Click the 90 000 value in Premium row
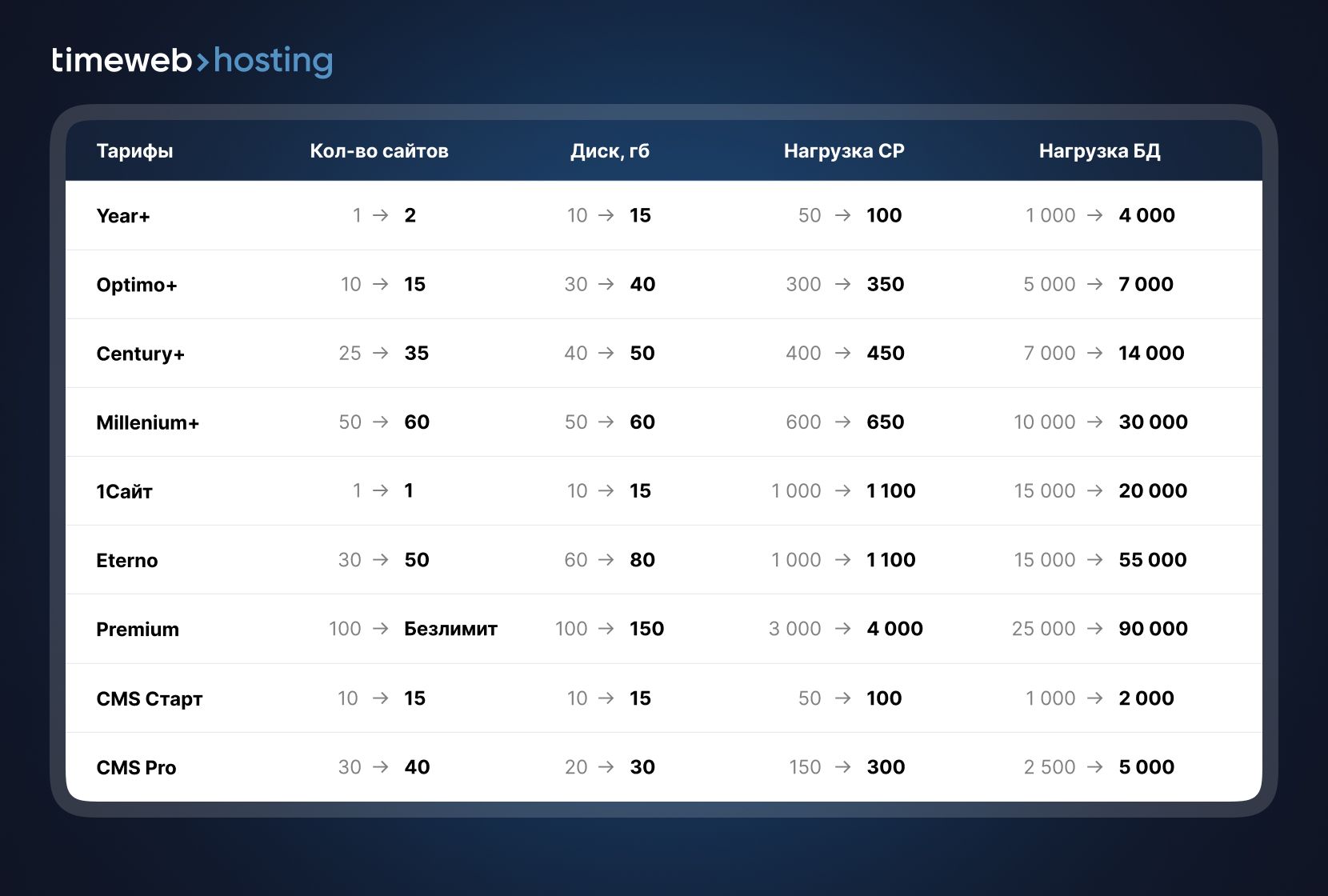 [1153, 629]
